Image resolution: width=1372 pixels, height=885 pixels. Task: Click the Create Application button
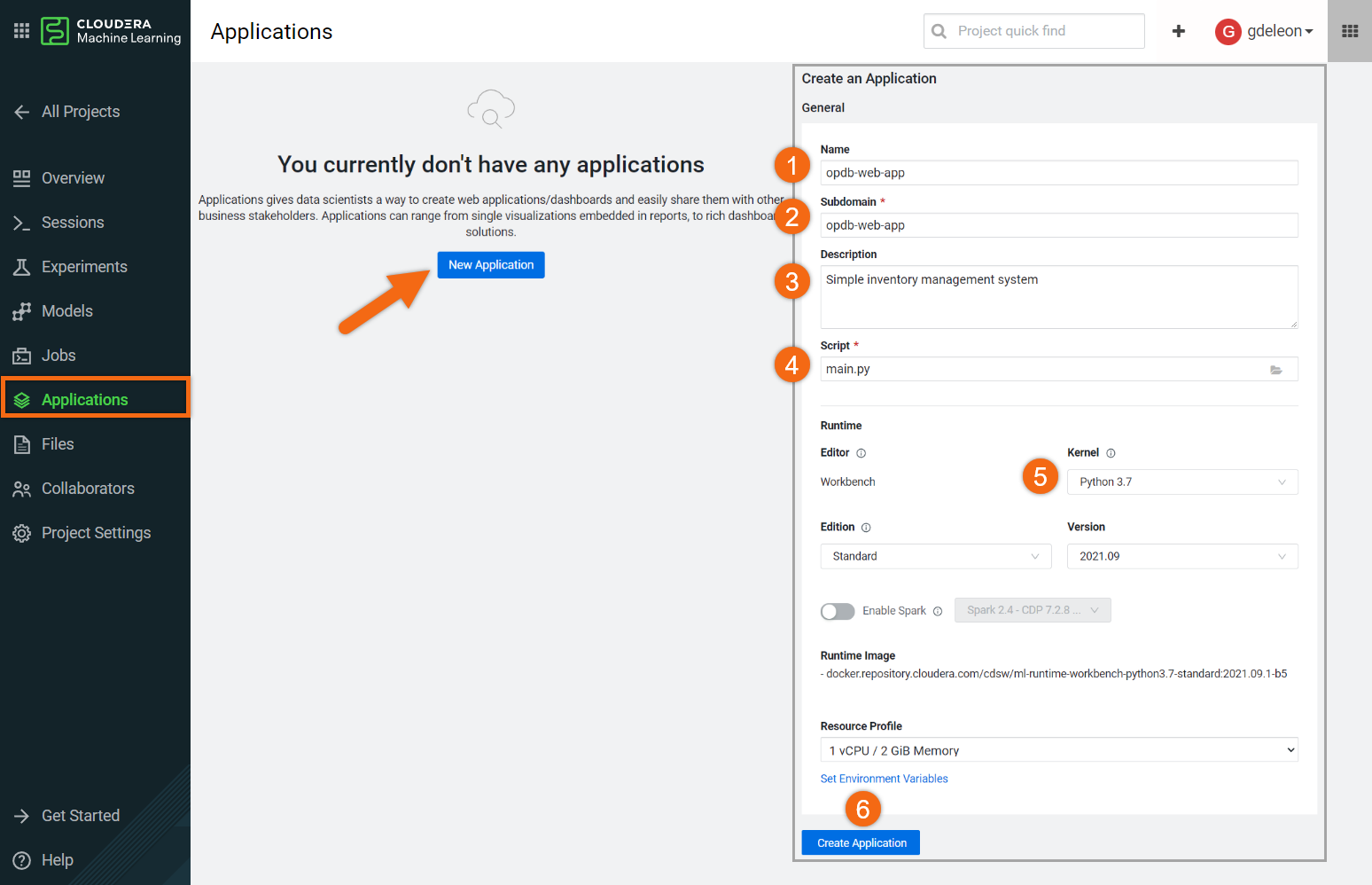pyautogui.click(x=860, y=842)
